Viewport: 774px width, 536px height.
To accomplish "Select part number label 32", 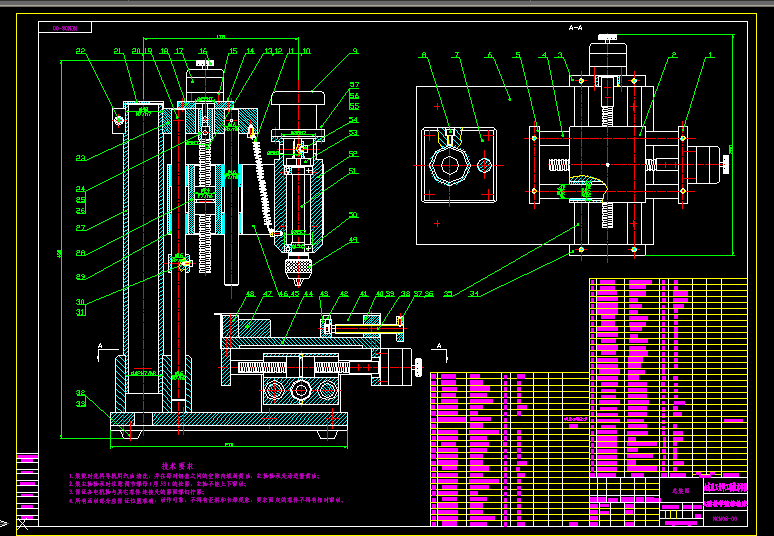I will 80,393.
